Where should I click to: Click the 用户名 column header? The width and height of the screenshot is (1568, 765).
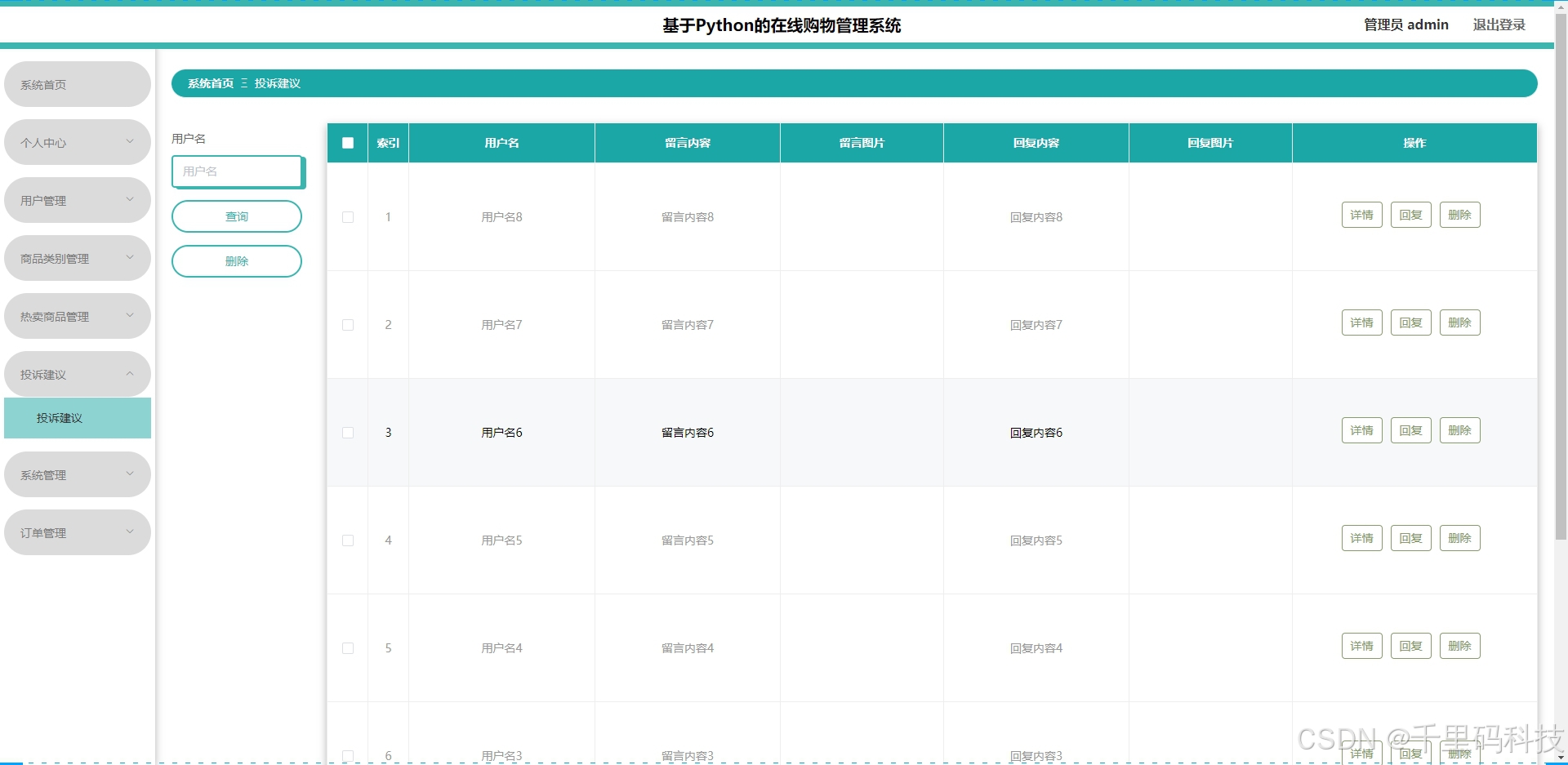[x=501, y=143]
